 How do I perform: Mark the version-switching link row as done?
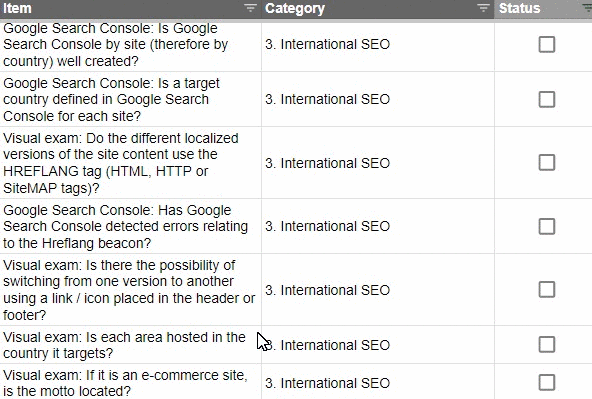546,290
